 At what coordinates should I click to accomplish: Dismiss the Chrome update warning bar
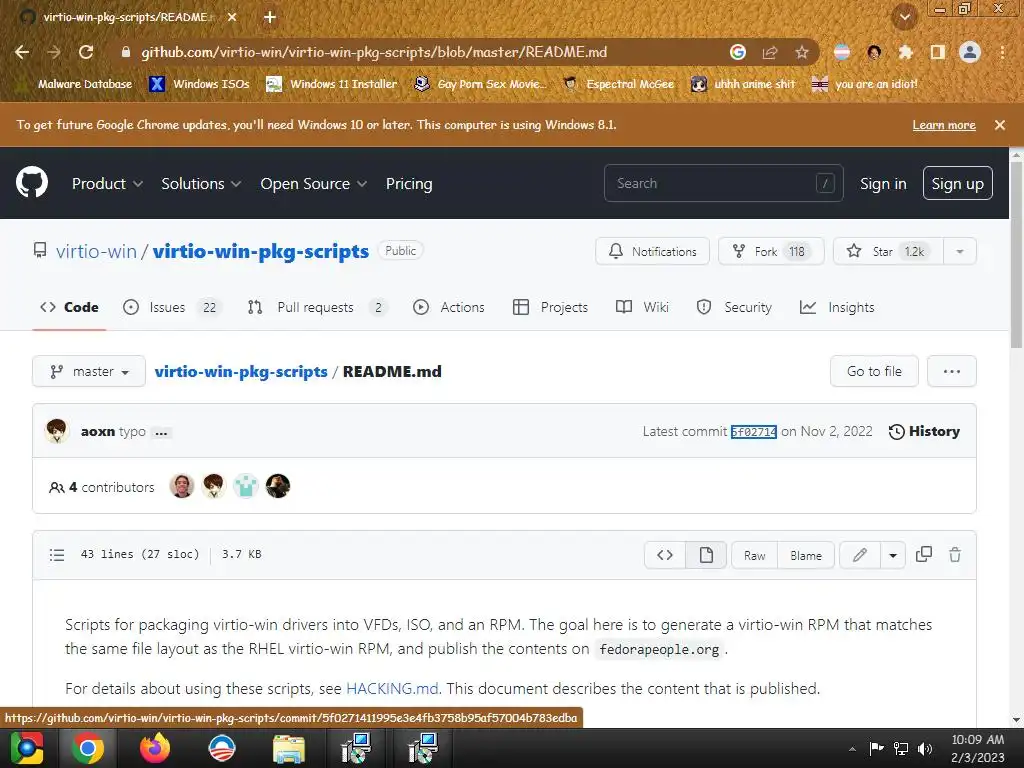[1000, 125]
